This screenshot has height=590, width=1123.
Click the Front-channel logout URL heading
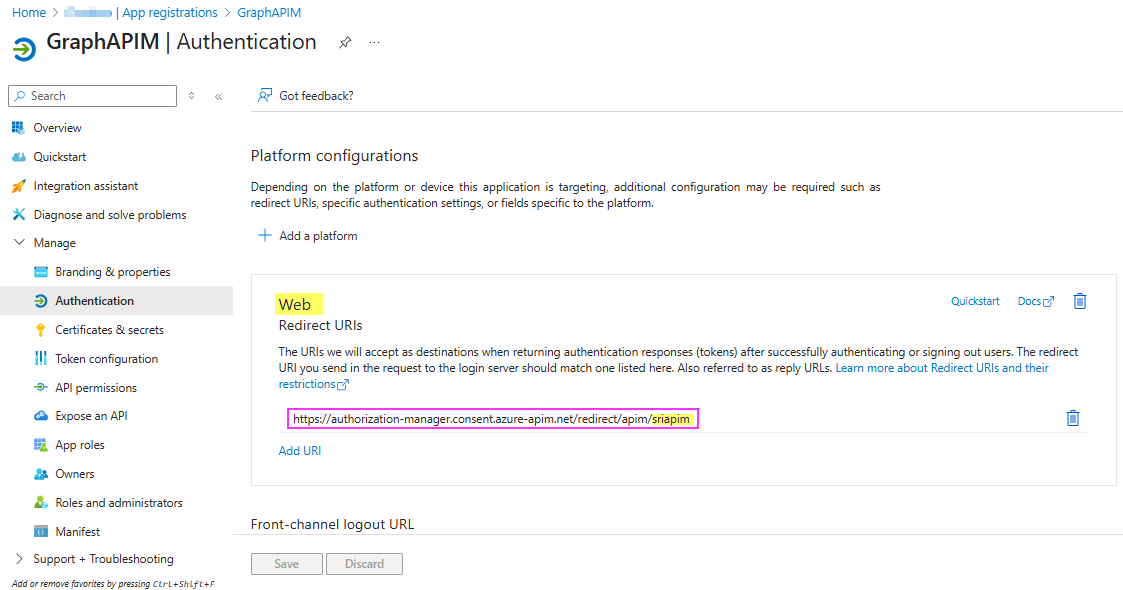click(332, 524)
